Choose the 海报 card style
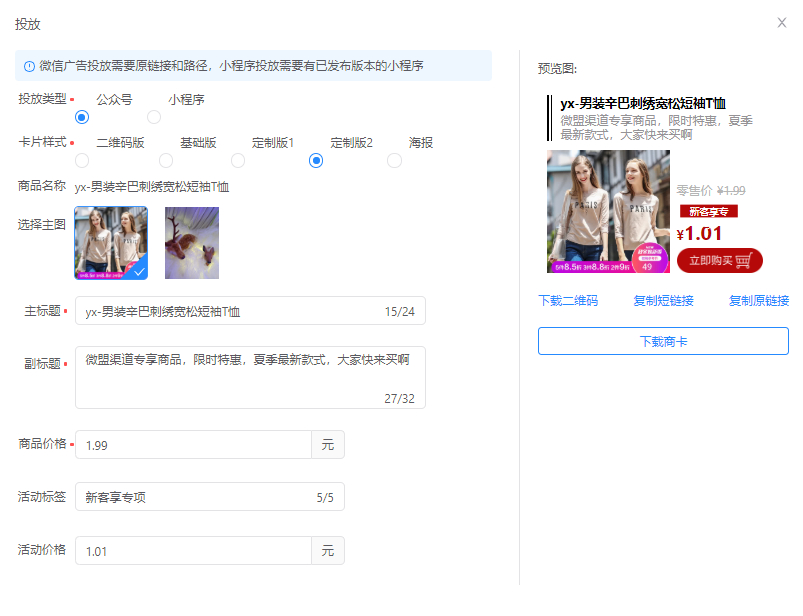The height and width of the screenshot is (616, 803). point(394,161)
